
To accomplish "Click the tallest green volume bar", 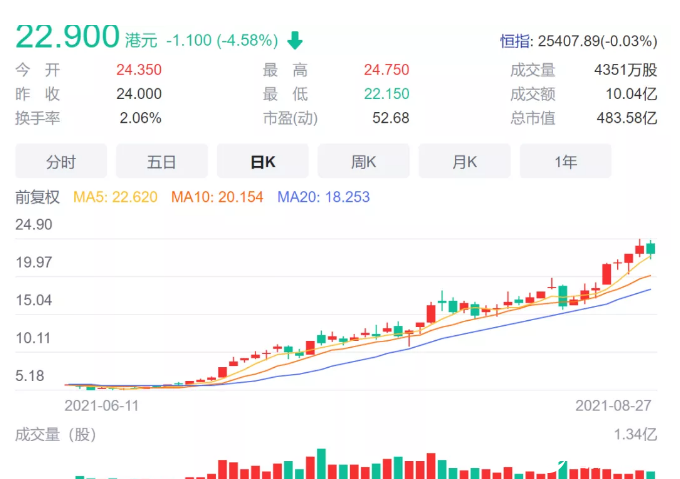I will [x=321, y=464].
